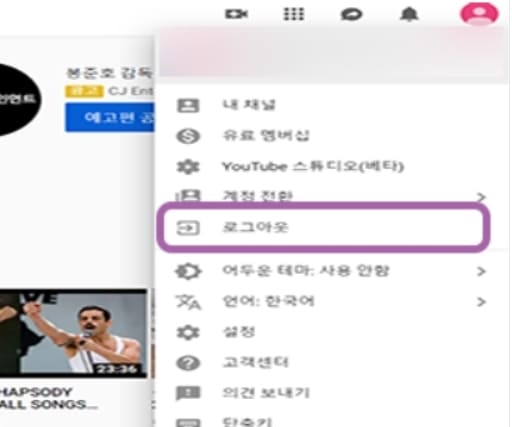
Task: Click the video camera upload icon
Action: (x=236, y=14)
